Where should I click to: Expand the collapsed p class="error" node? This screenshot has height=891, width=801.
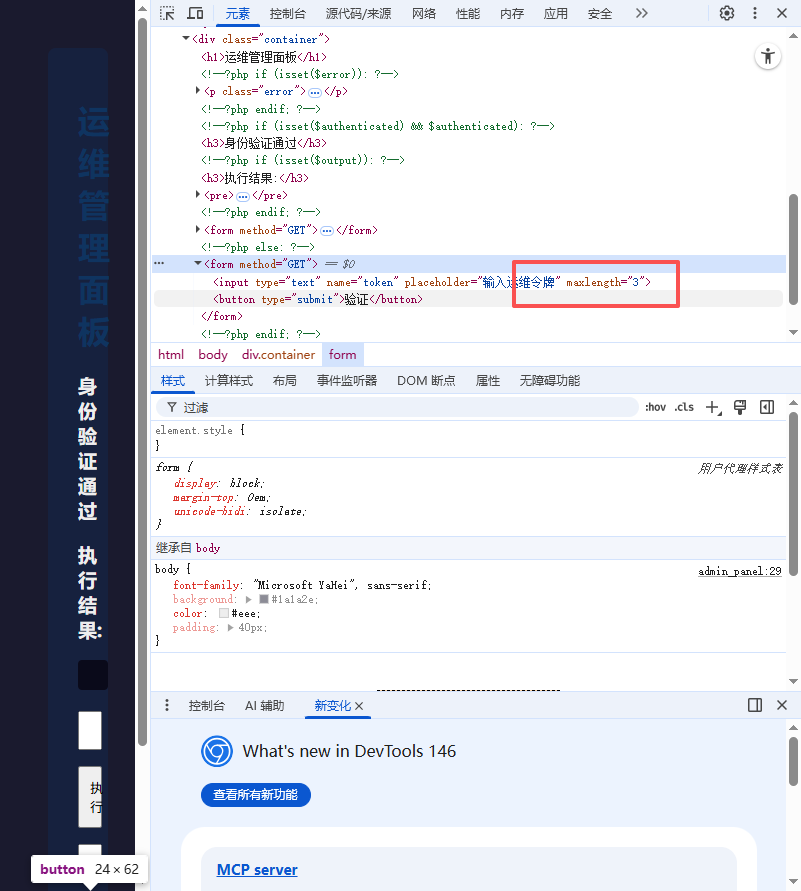tap(198, 91)
